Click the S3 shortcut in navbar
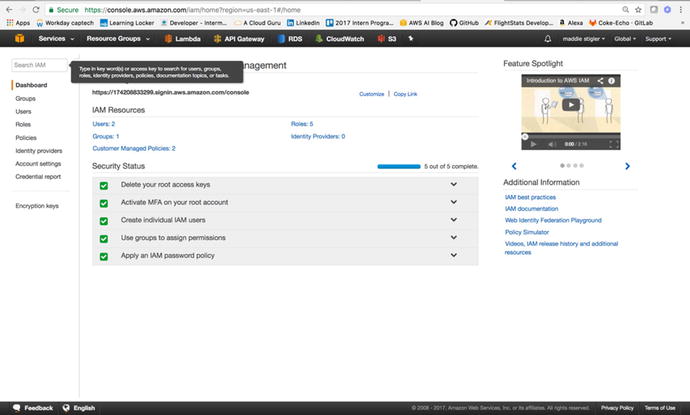This screenshot has width=690, height=415. [x=386, y=39]
